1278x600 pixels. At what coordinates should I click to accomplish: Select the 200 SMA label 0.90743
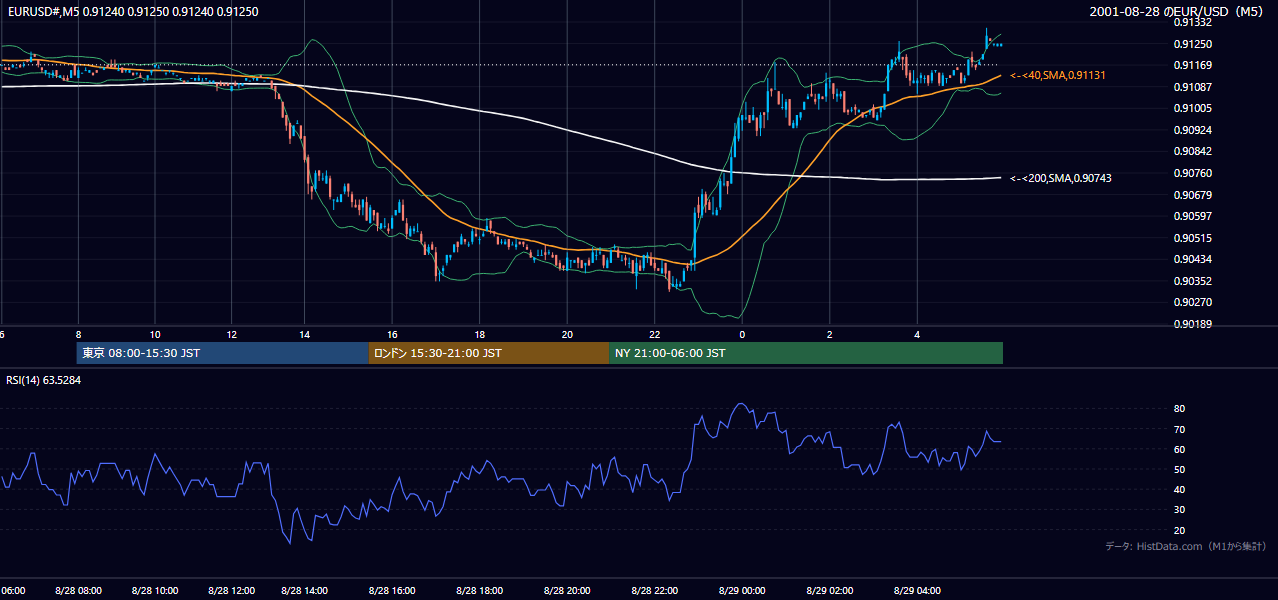pos(1061,178)
